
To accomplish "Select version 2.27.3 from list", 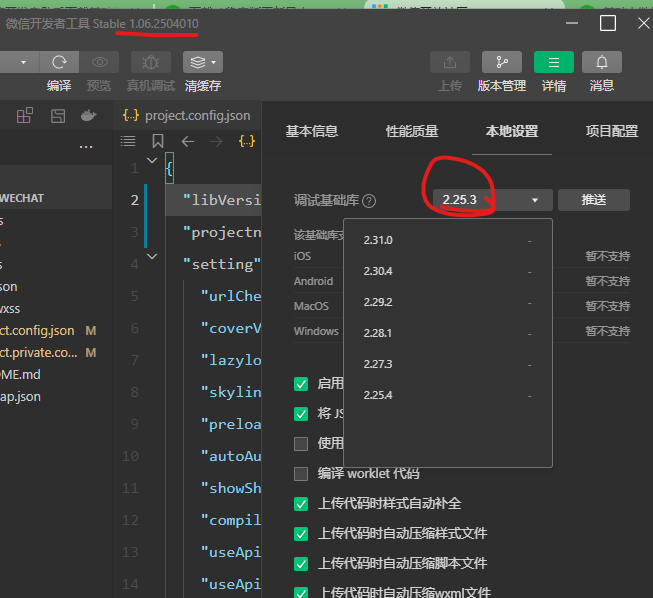I will (448, 364).
